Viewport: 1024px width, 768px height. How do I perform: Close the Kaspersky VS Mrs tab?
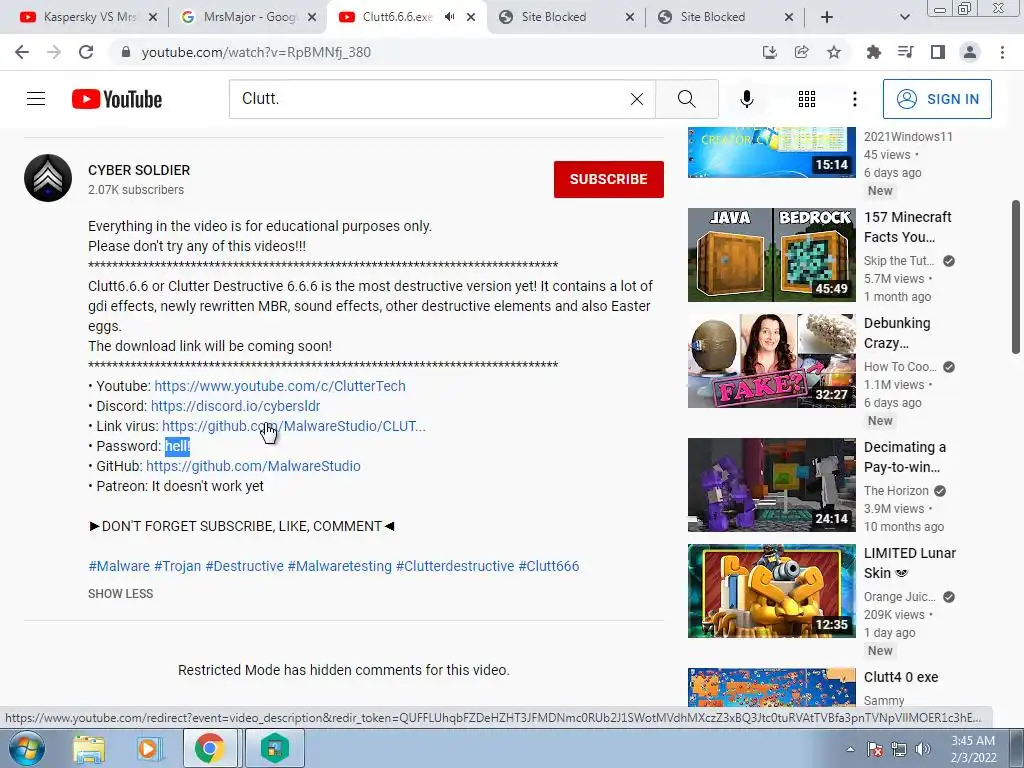click(153, 18)
